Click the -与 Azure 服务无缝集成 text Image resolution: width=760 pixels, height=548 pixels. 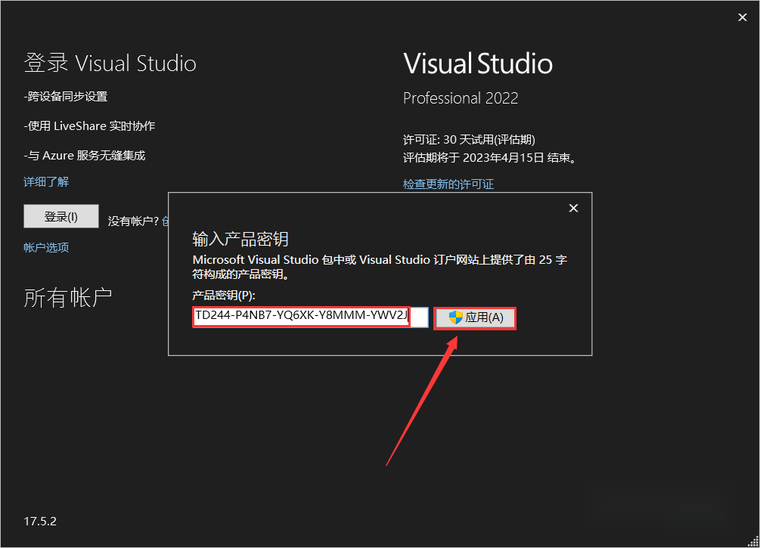(85, 156)
